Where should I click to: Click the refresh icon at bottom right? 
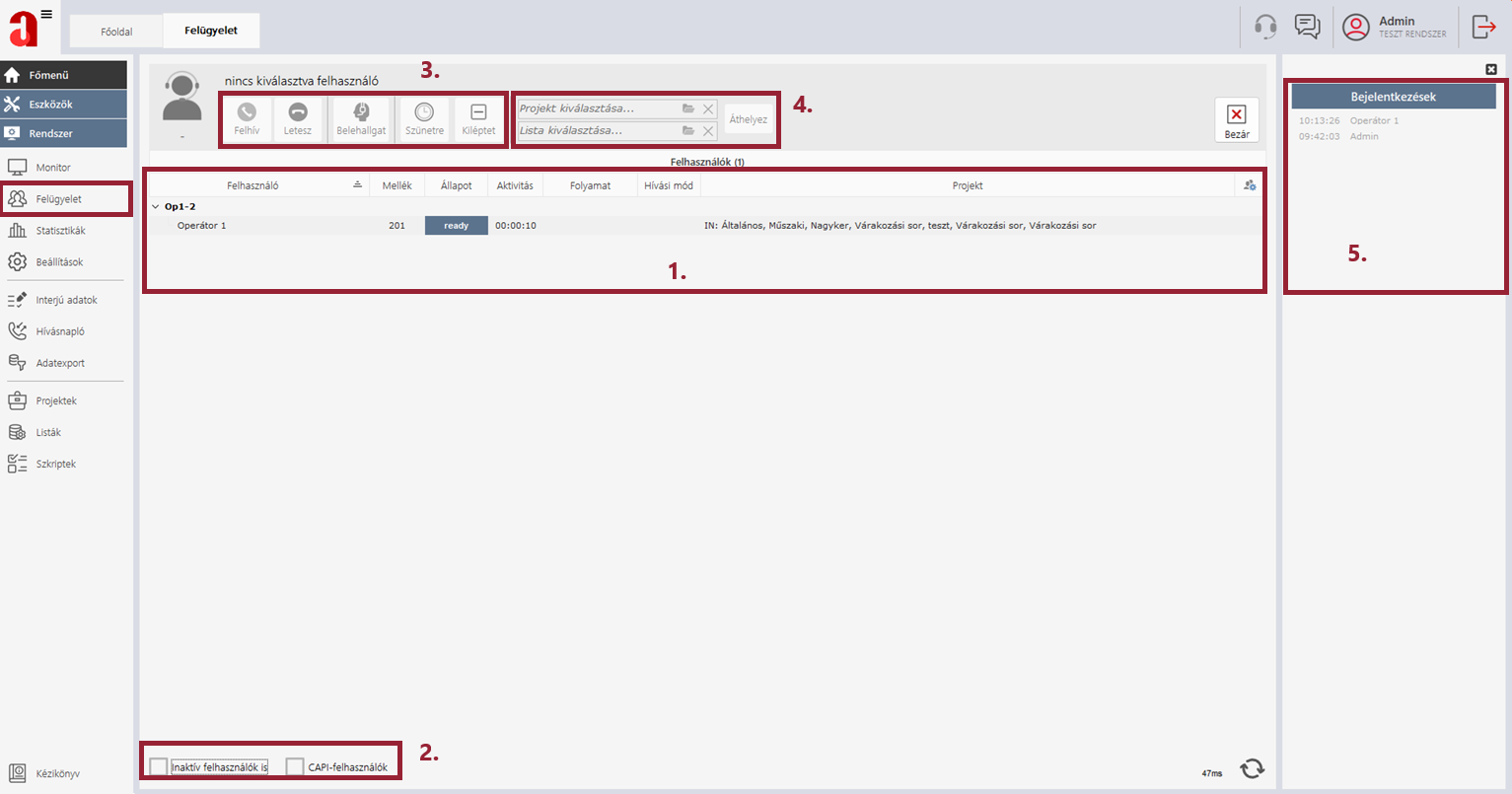[x=1252, y=769]
